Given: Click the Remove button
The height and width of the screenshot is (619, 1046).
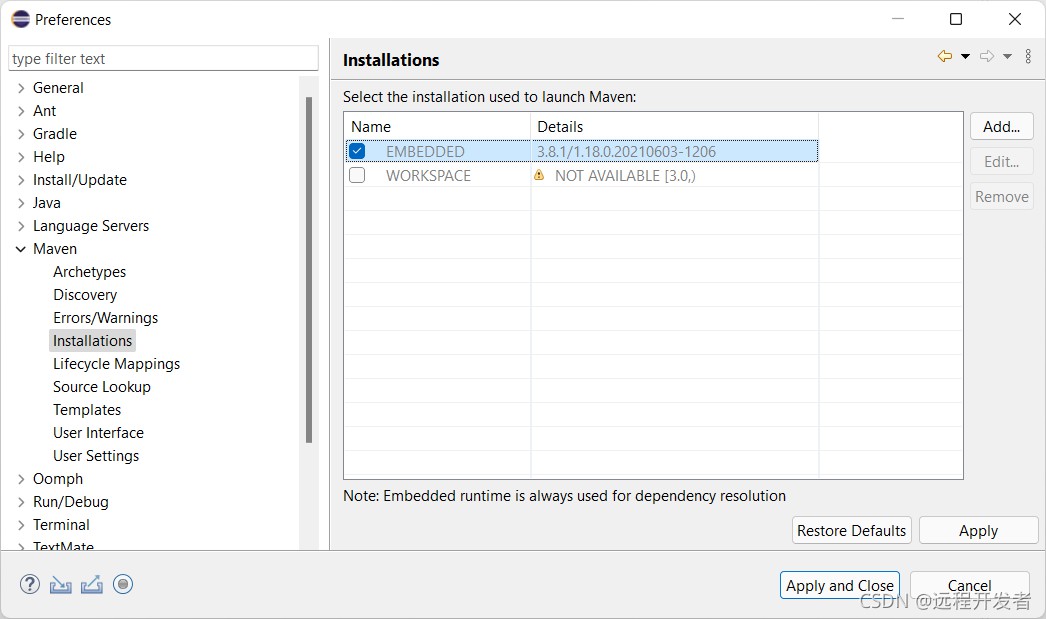Looking at the screenshot, I should 1001,197.
